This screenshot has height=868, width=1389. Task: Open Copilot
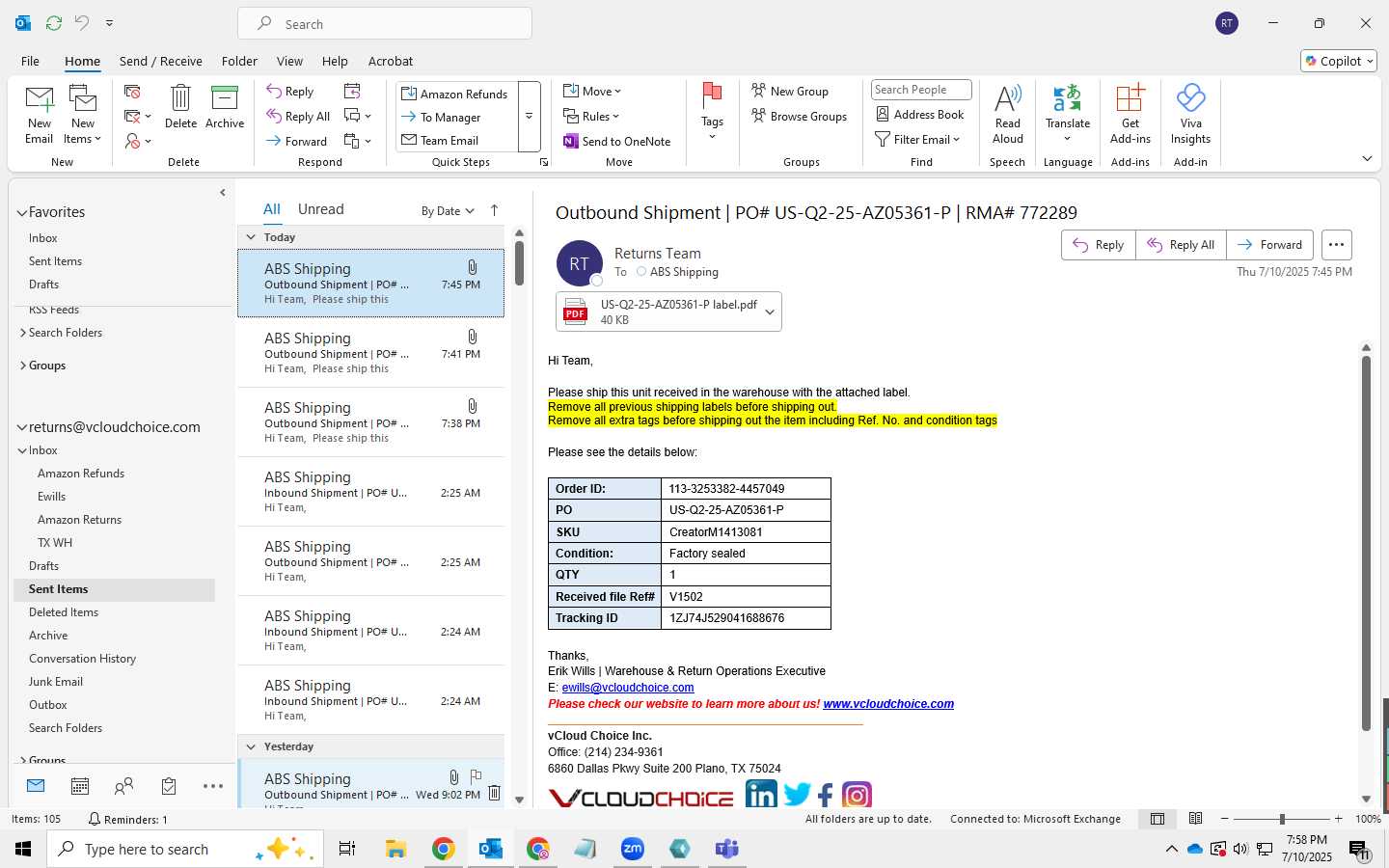pos(1339,61)
